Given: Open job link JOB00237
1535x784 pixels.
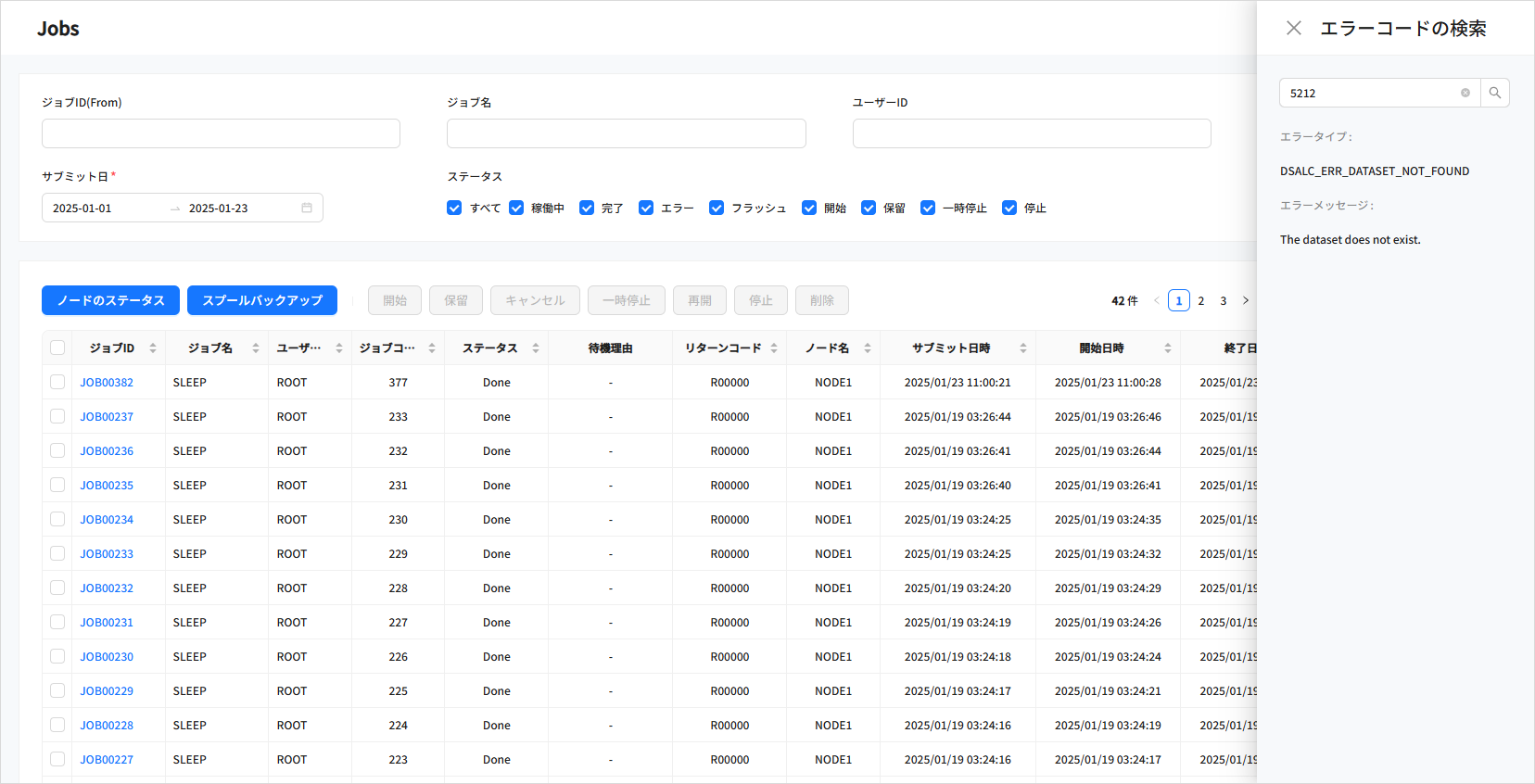Looking at the screenshot, I should click(107, 417).
